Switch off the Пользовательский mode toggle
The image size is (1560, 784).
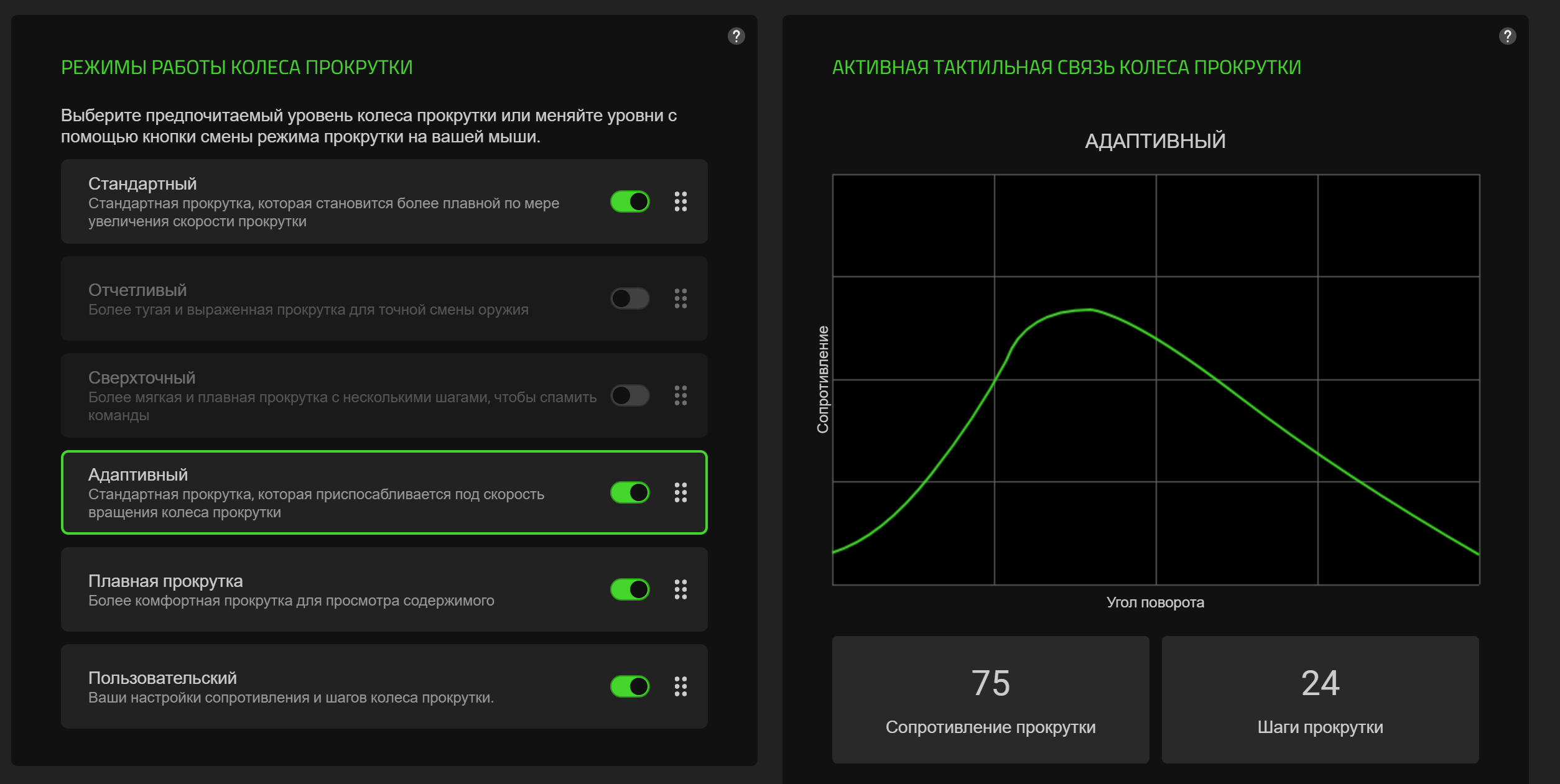(629, 686)
